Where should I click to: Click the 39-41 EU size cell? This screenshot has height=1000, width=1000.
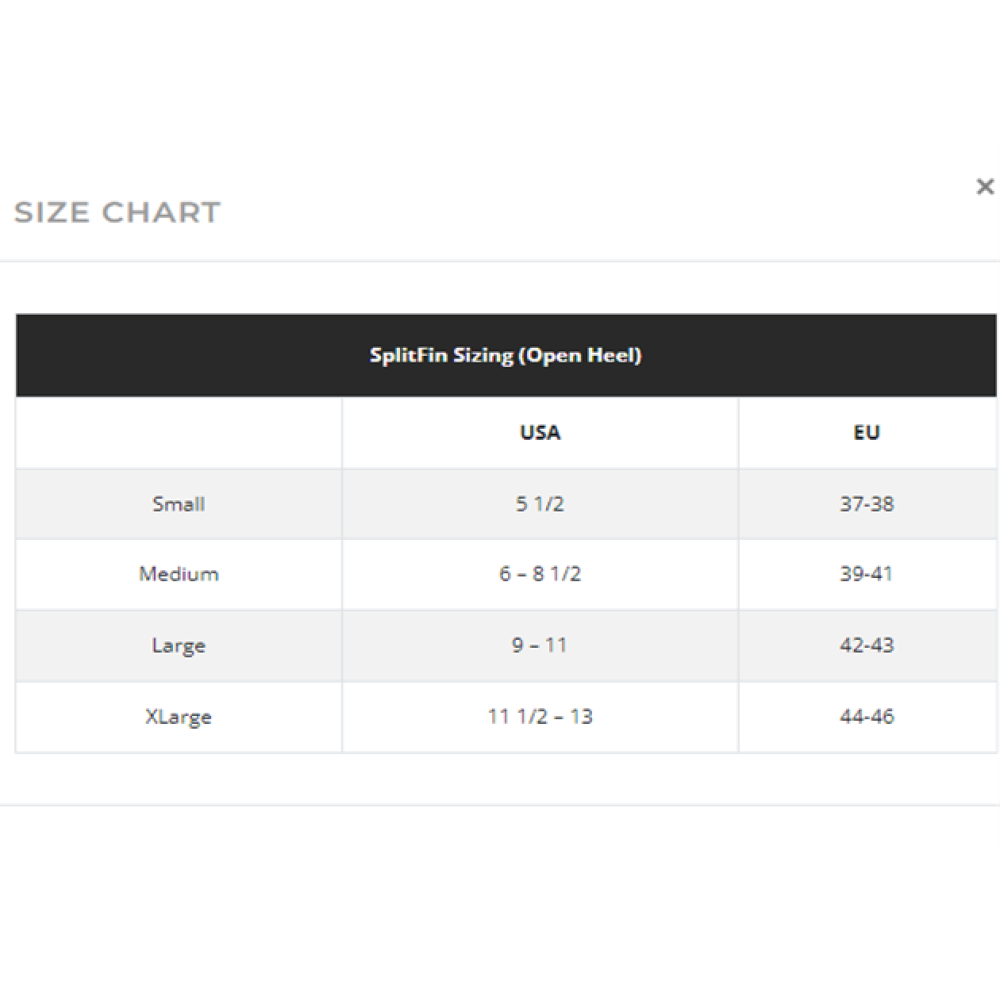(867, 574)
